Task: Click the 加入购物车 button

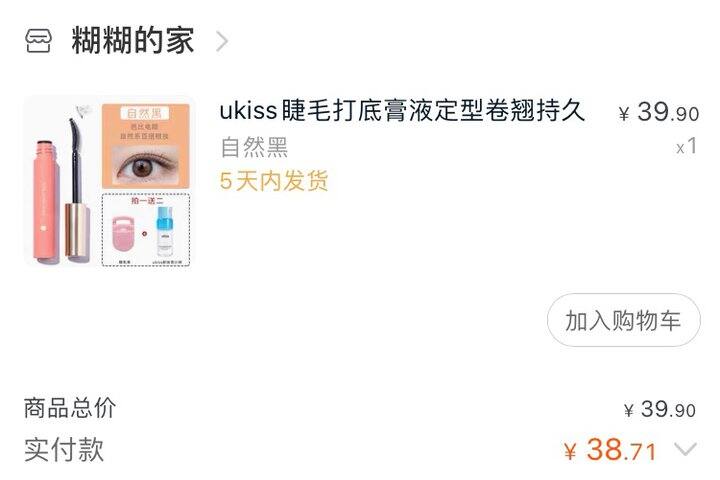Action: (x=623, y=320)
